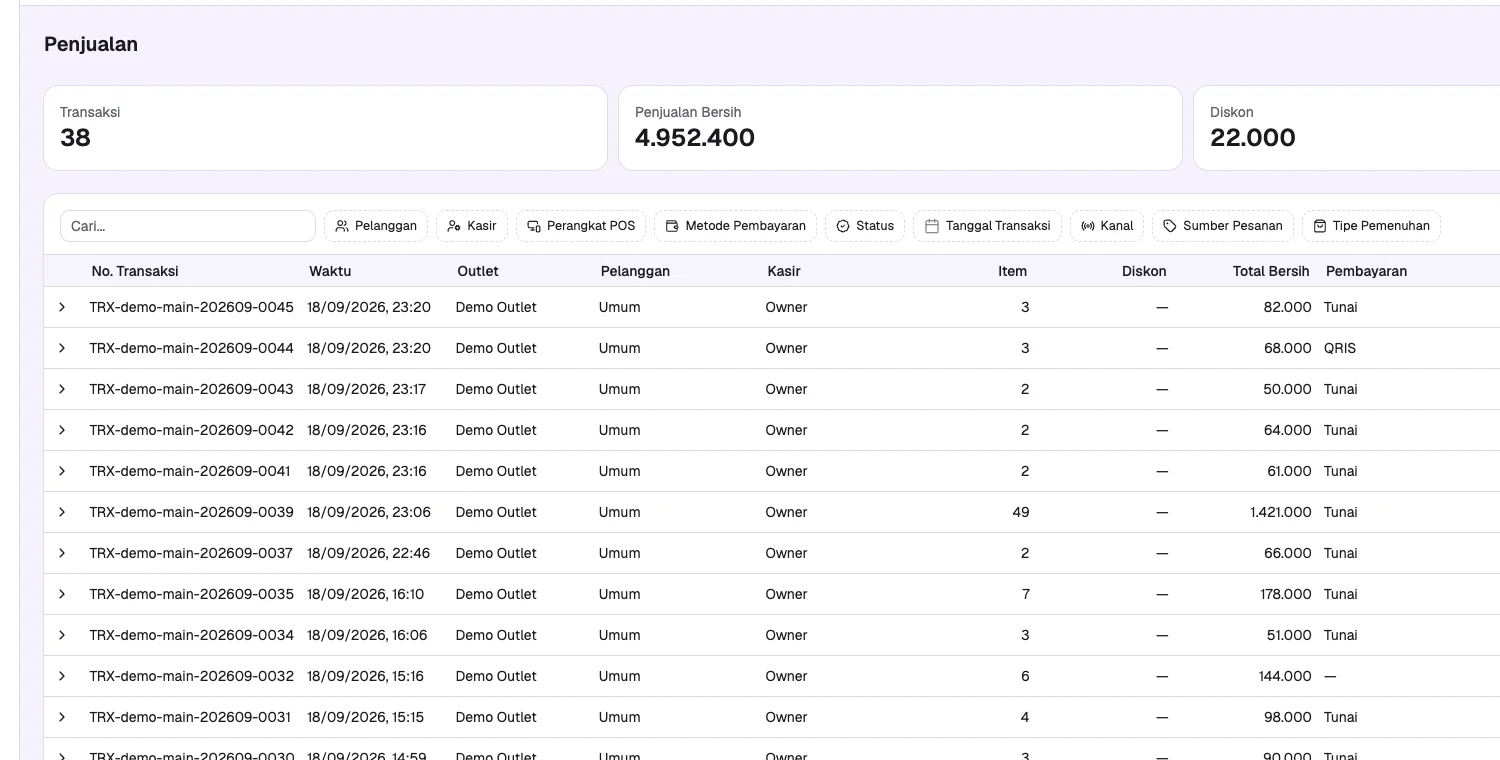Click the No. Transaksi column header
The height and width of the screenshot is (760, 1500).
135,271
